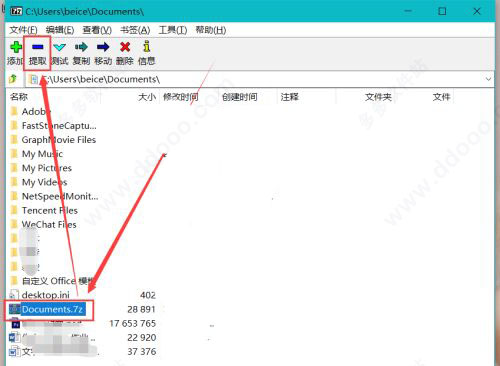Select the Documents.7z archive
The width and height of the screenshot is (500, 366).
52,309
